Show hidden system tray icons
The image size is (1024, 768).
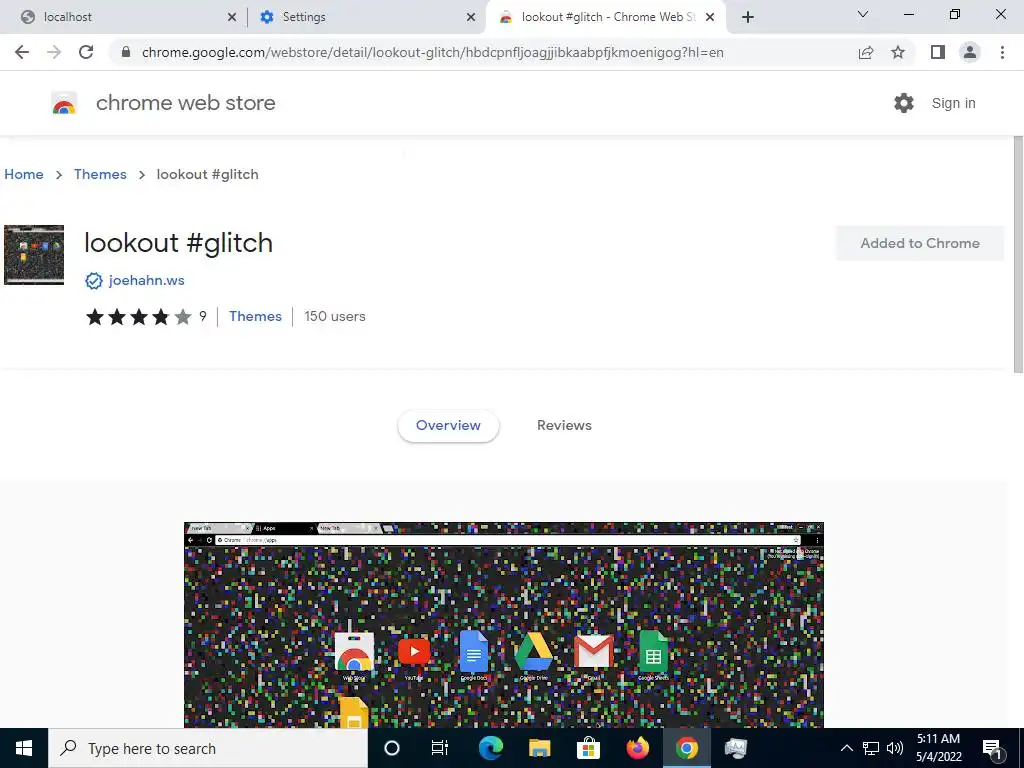[x=846, y=748]
